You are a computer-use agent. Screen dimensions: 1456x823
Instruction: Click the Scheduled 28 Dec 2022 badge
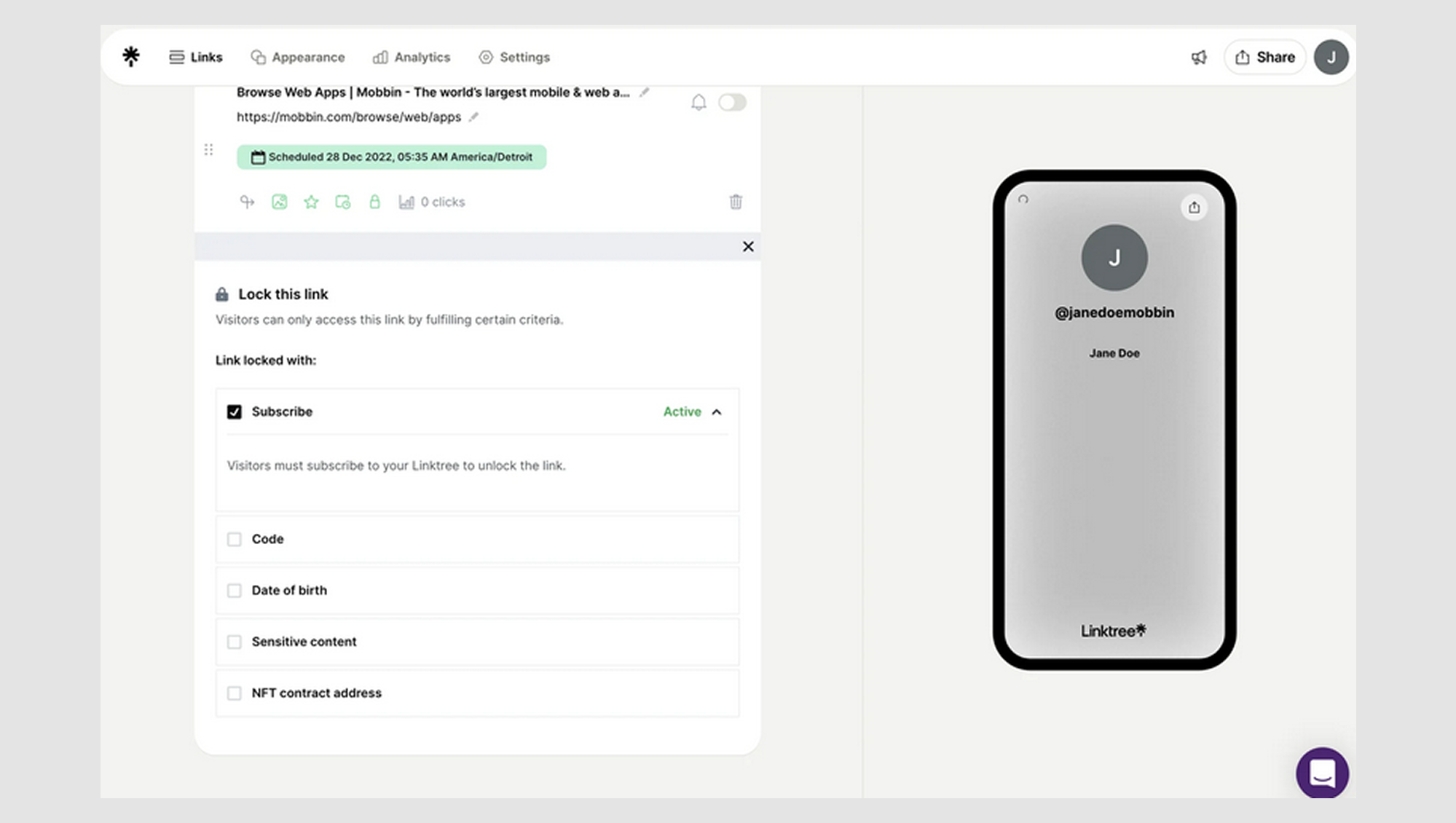pos(392,157)
